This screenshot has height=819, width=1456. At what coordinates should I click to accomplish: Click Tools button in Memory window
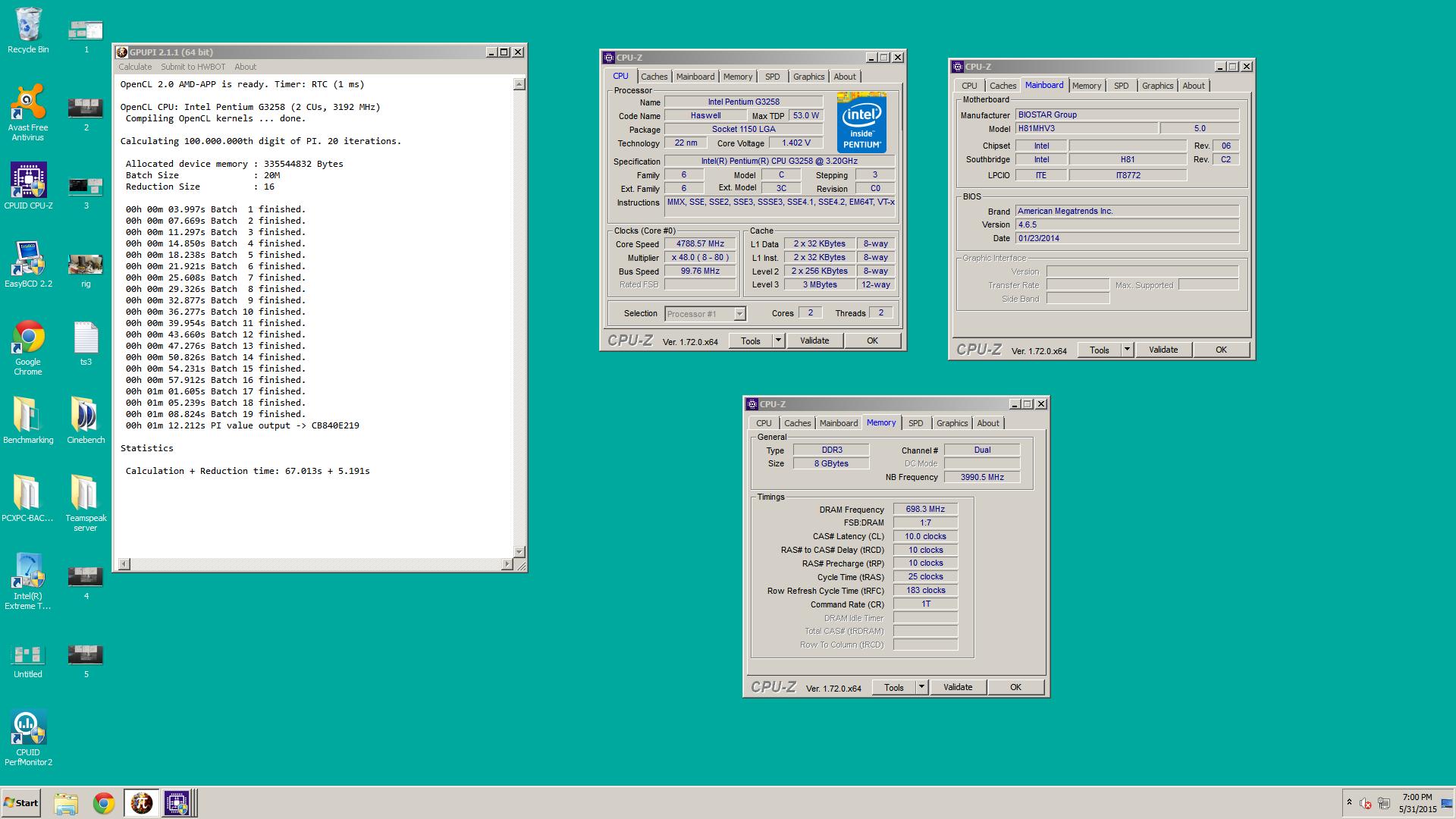(894, 688)
